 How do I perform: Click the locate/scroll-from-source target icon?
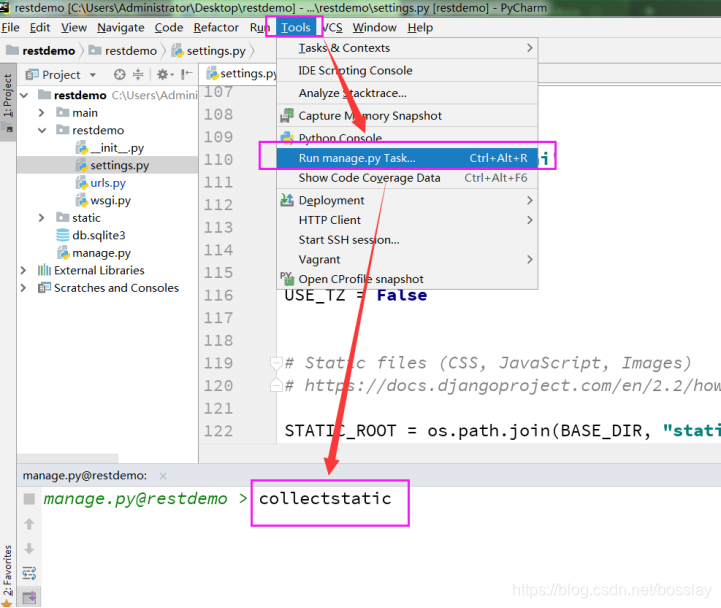[120, 75]
